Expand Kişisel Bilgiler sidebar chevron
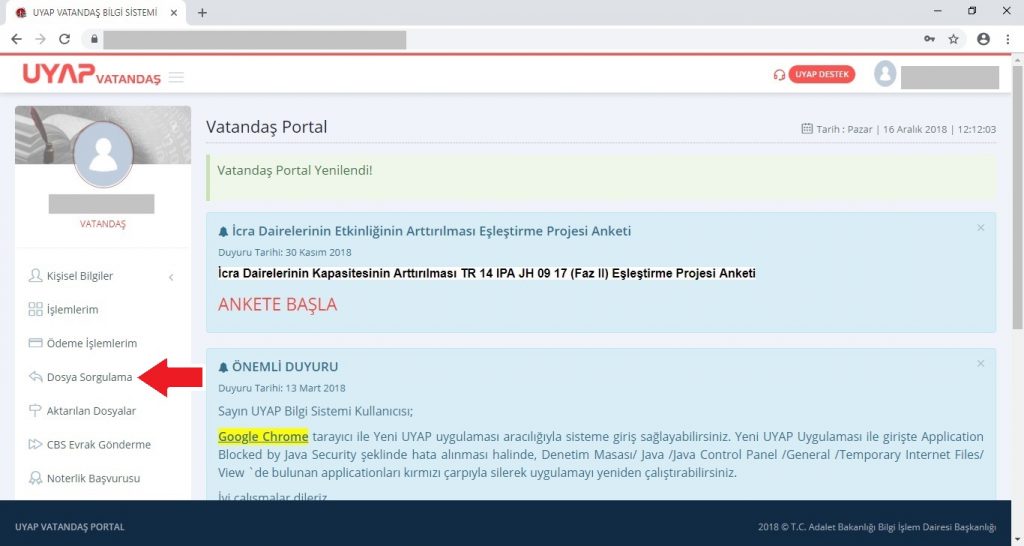This screenshot has height=546, width=1024. click(x=171, y=277)
